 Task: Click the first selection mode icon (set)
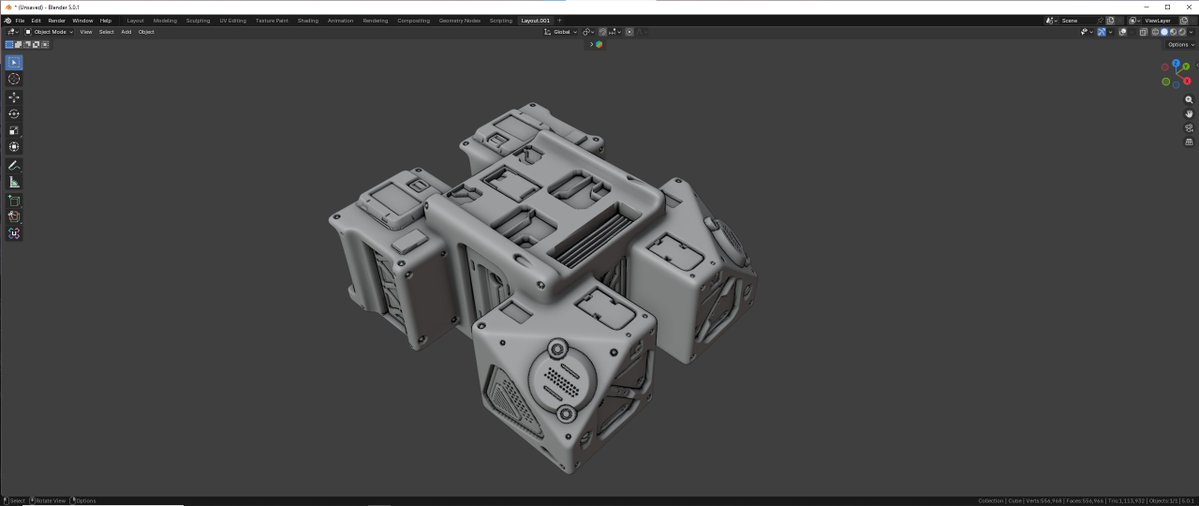[x=9, y=44]
